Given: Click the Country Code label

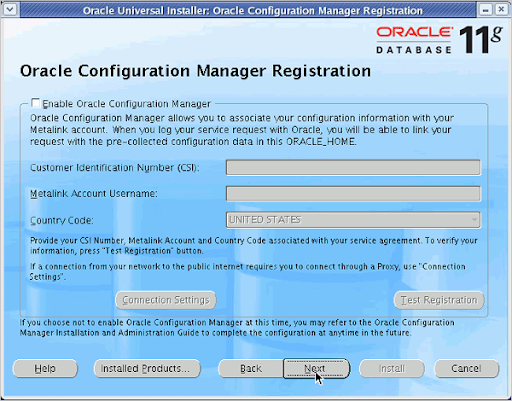Looking at the screenshot, I should pyautogui.click(x=62, y=220).
